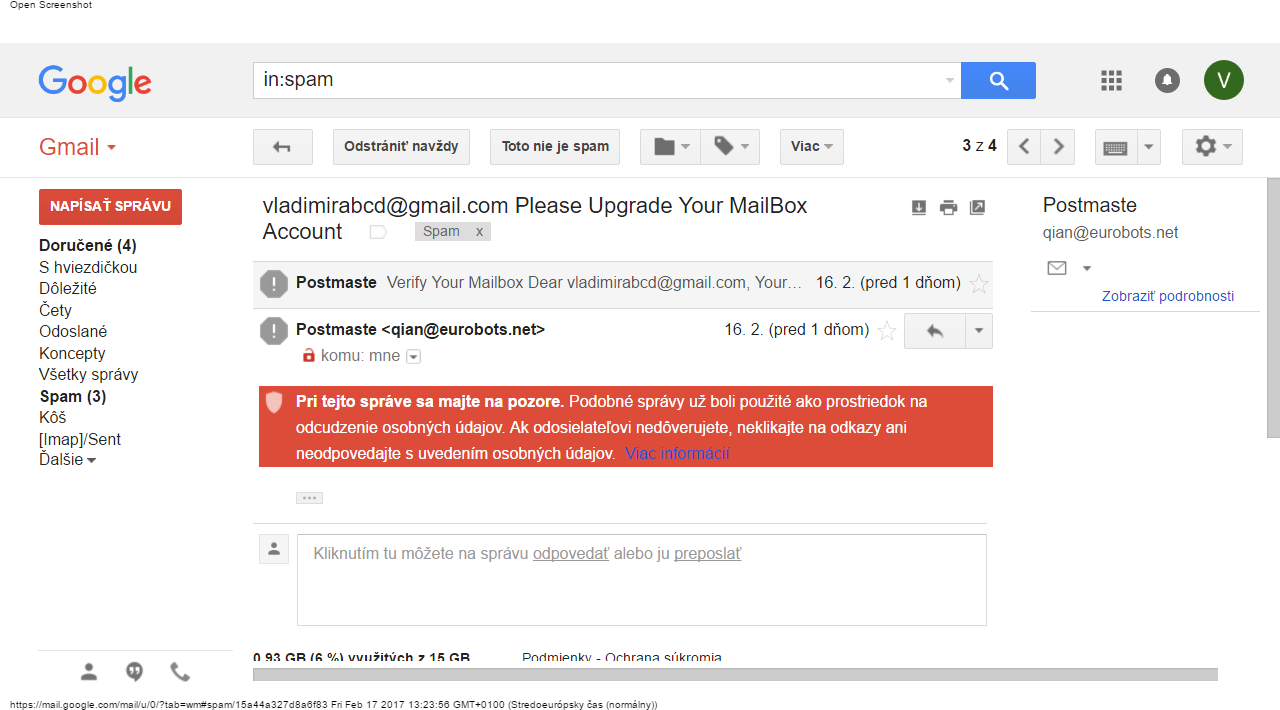Image resolution: width=1280 pixels, height=710 pixels.
Task: Toggle star on the qian@eurobots.net message
Action: 886,331
